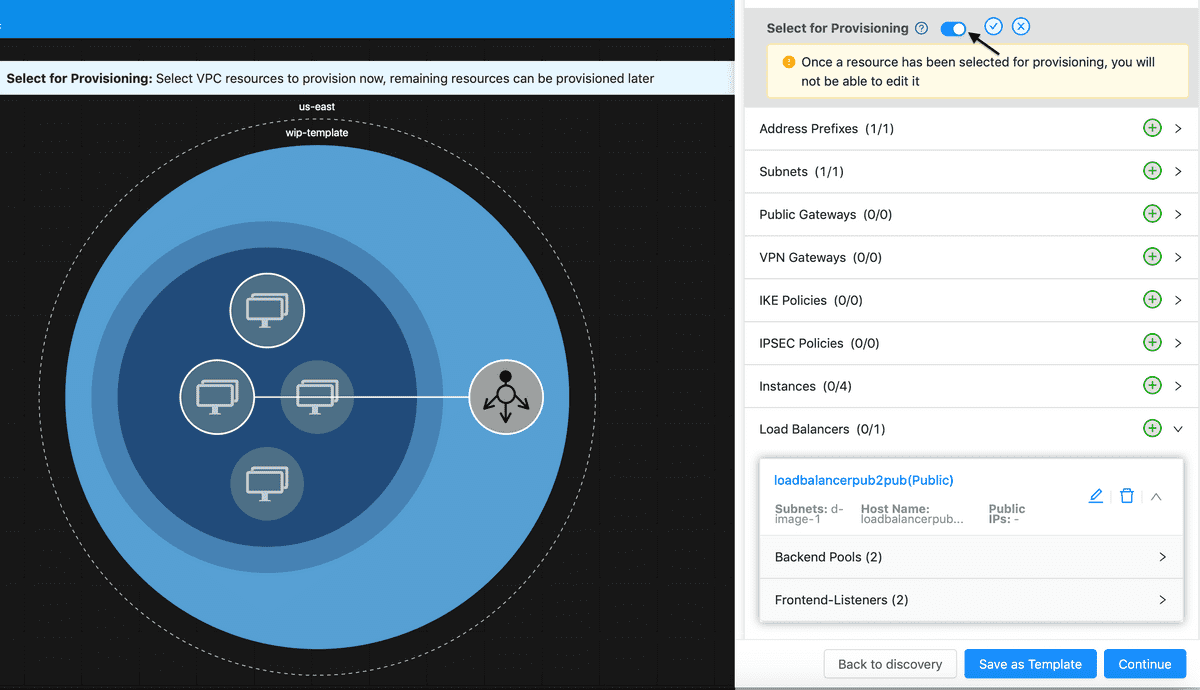This screenshot has width=1200, height=690.
Task: Expand the Address Prefixes section
Action: click(1179, 129)
